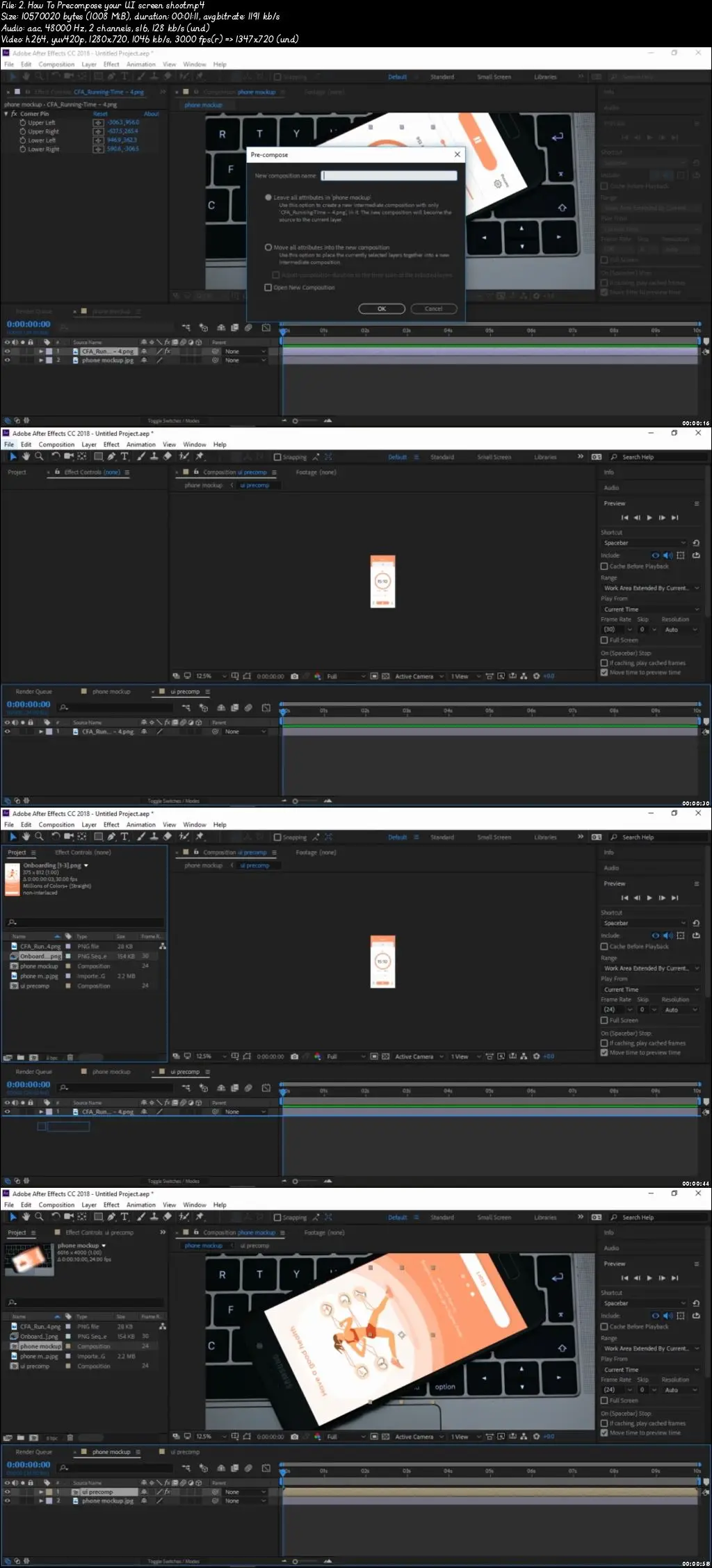Select Roto Brush tool in the 00:00:58 frame
This screenshot has width=712, height=1568.
pos(184,1217)
